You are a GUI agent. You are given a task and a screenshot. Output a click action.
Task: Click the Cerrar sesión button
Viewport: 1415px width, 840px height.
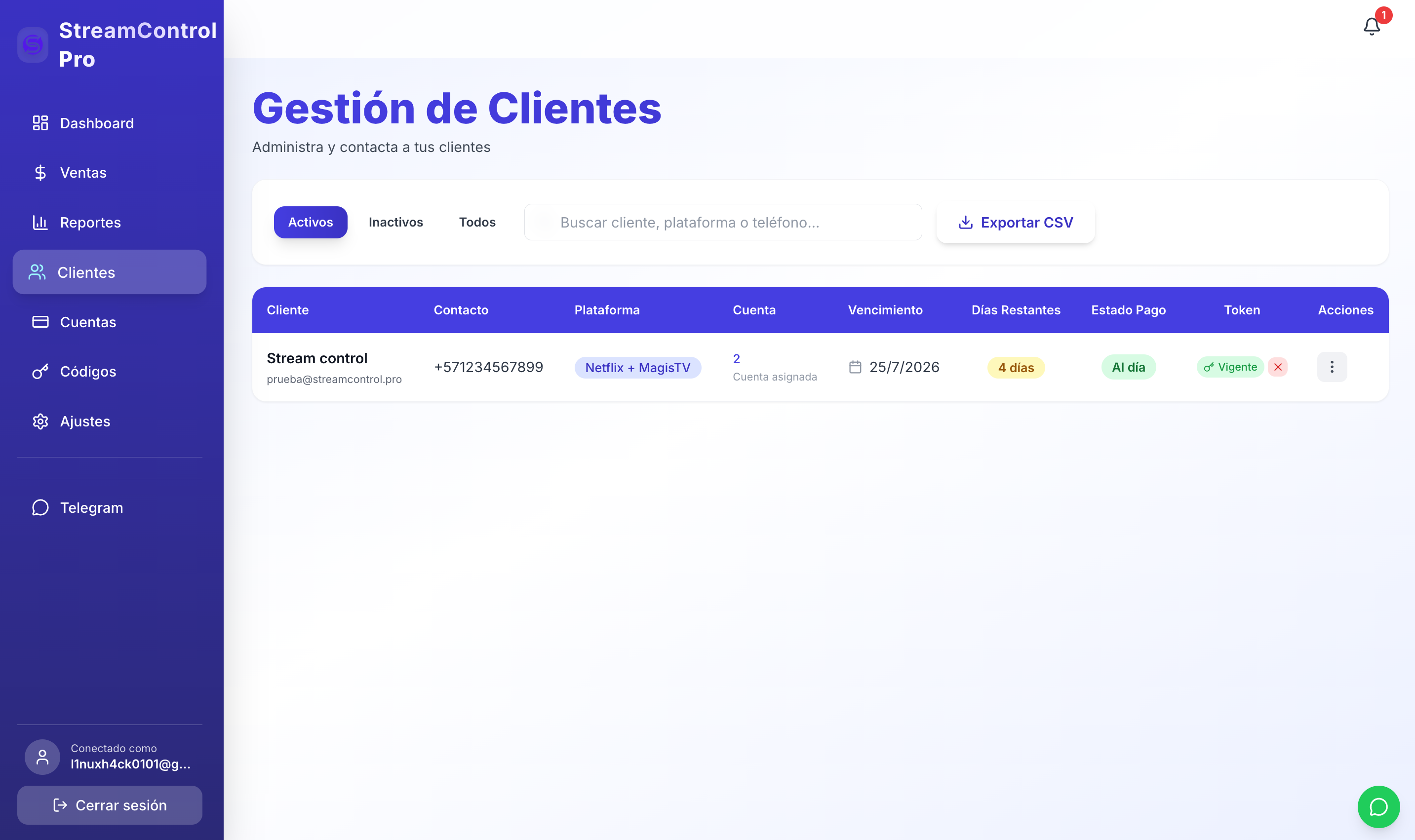click(109, 805)
